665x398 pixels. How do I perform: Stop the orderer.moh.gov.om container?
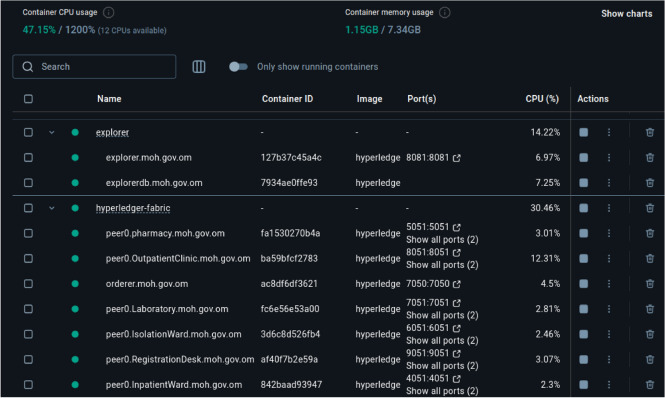pos(584,284)
